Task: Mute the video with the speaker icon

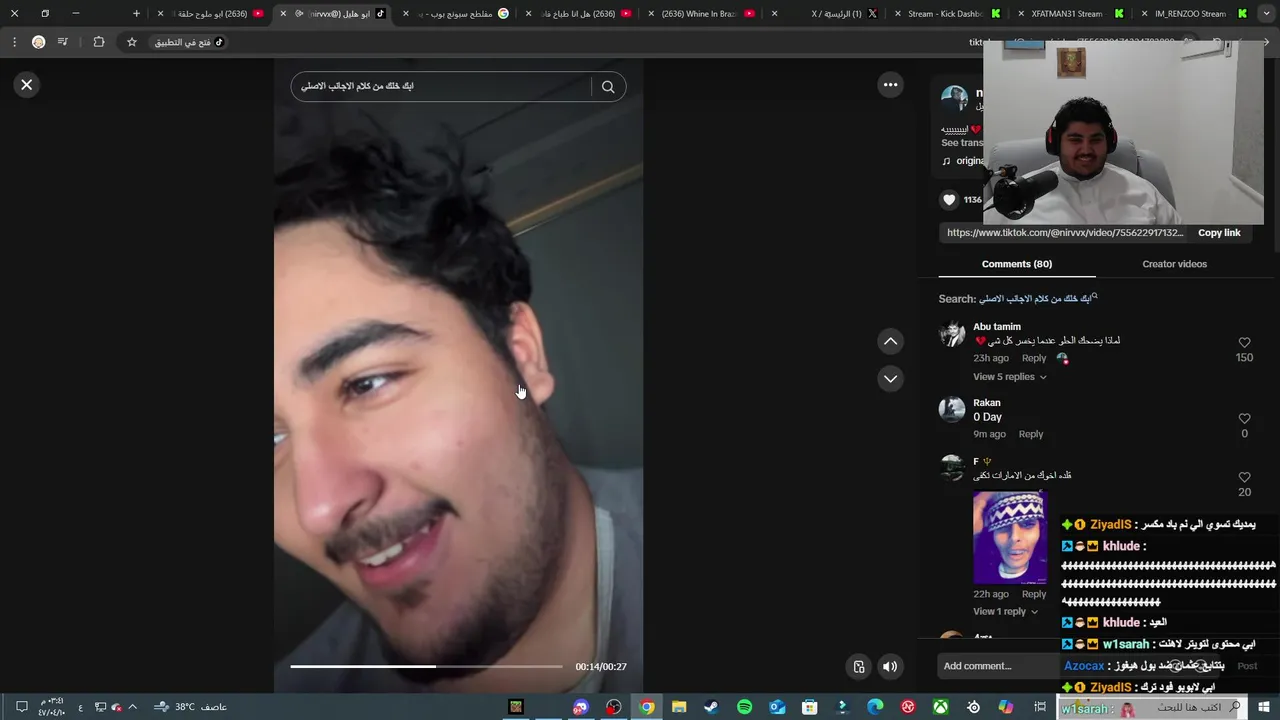Action: click(x=890, y=666)
